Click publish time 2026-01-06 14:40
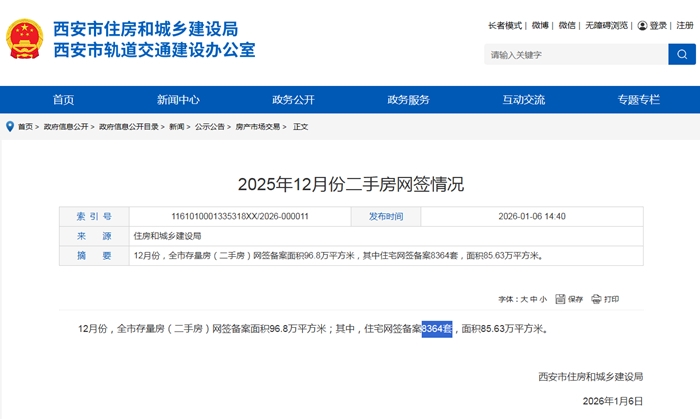700x419 pixels. [x=532, y=216]
